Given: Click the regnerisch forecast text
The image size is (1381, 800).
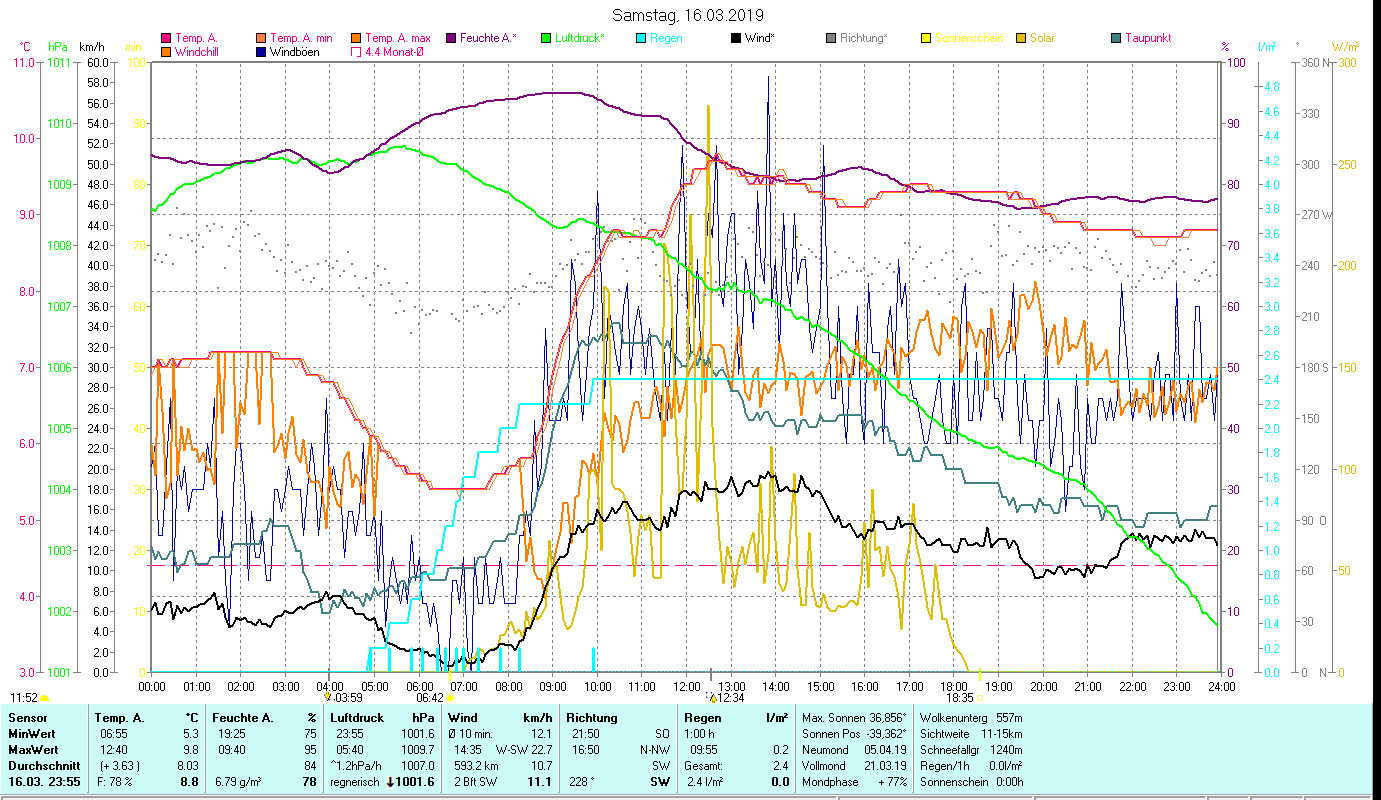Looking at the screenshot, I should coord(356,782).
